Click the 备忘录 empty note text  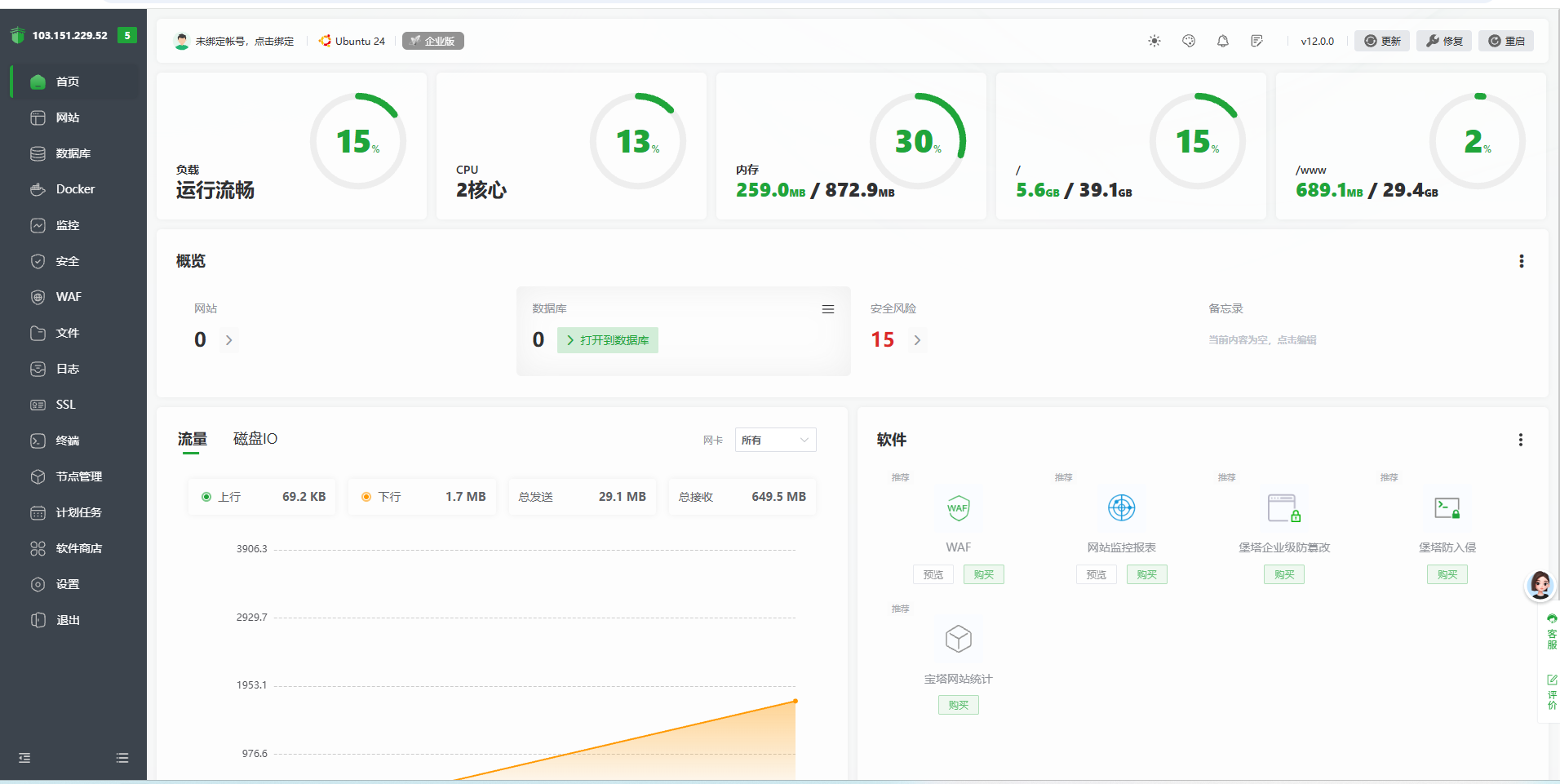tap(1262, 340)
